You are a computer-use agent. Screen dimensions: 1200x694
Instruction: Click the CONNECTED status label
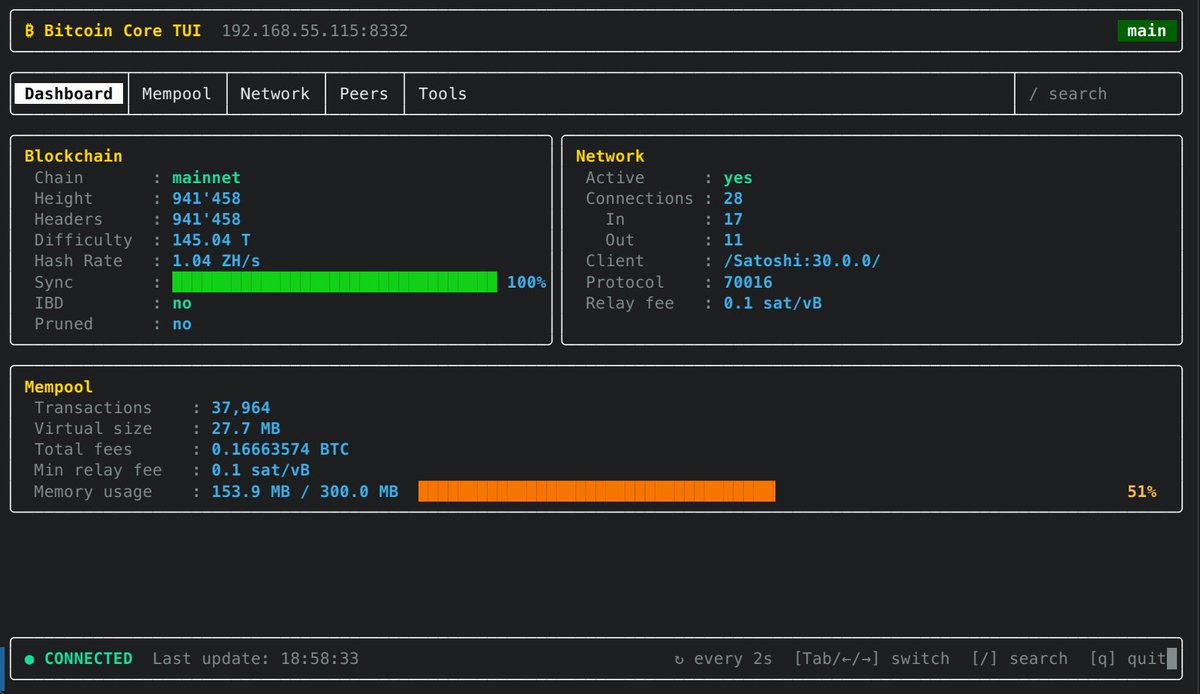click(89, 659)
